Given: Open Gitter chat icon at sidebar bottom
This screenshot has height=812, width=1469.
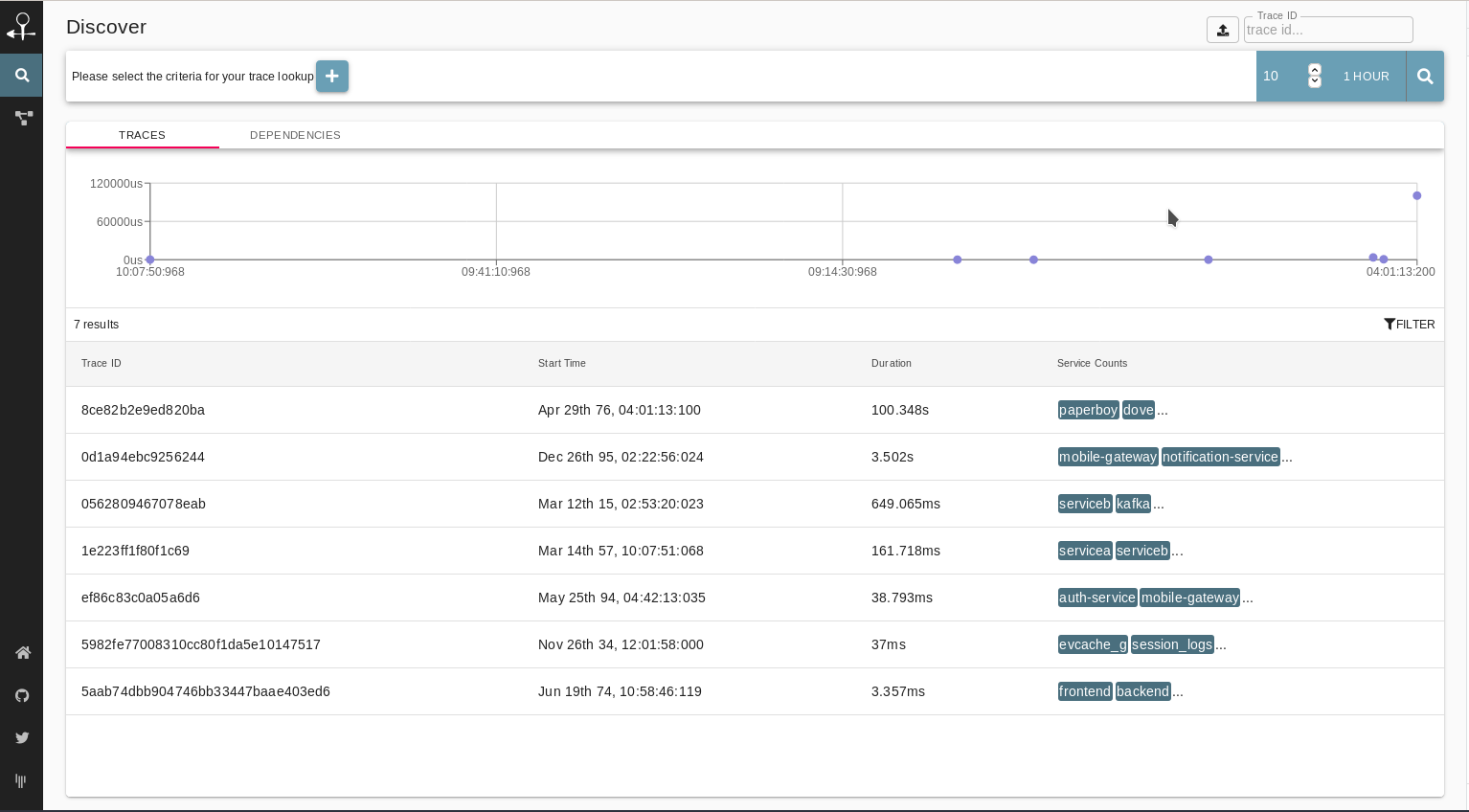Looking at the screenshot, I should point(21,780).
